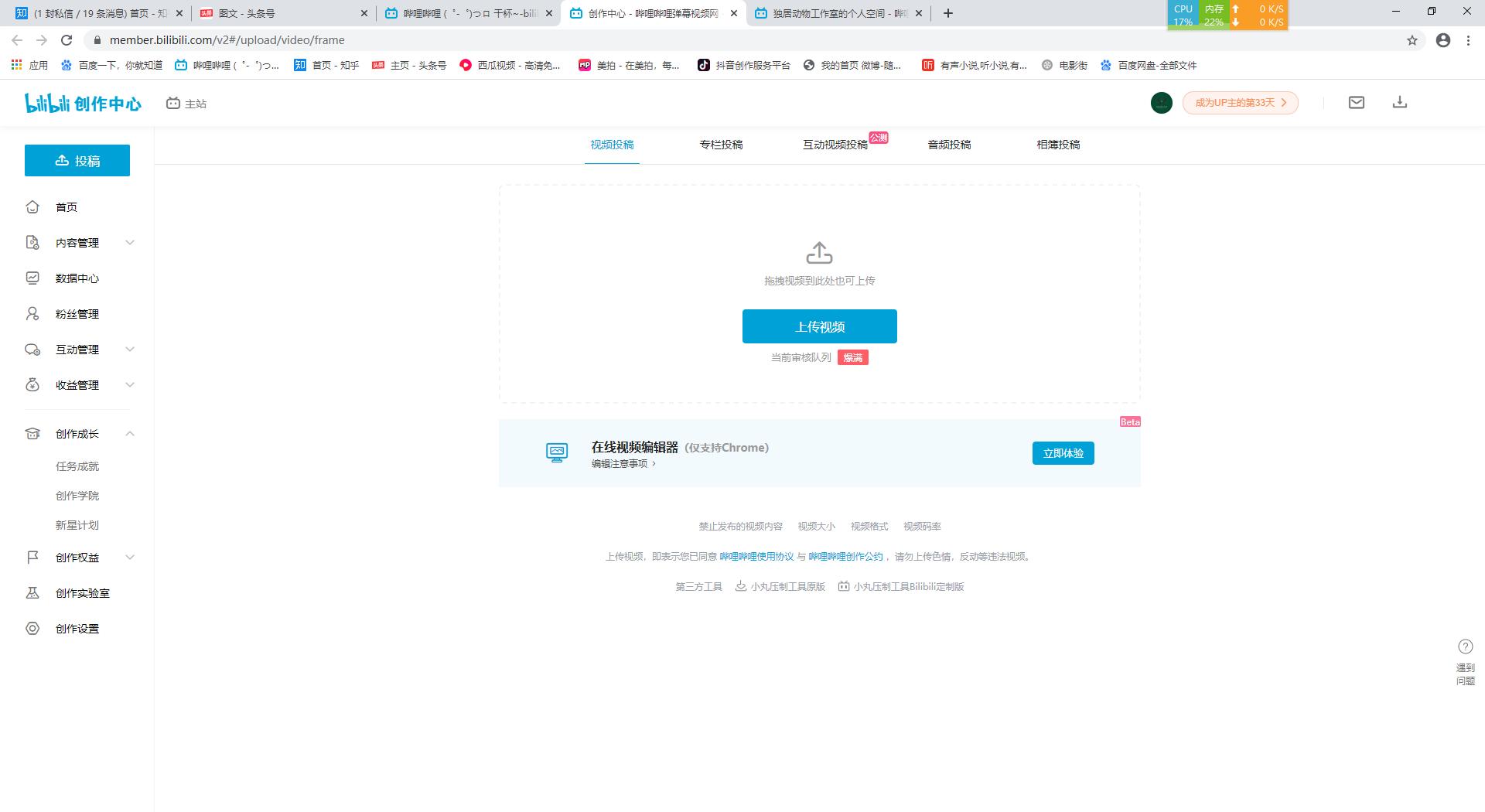Switch to the 音频投稿 tab
The width and height of the screenshot is (1485, 812).
click(948, 145)
